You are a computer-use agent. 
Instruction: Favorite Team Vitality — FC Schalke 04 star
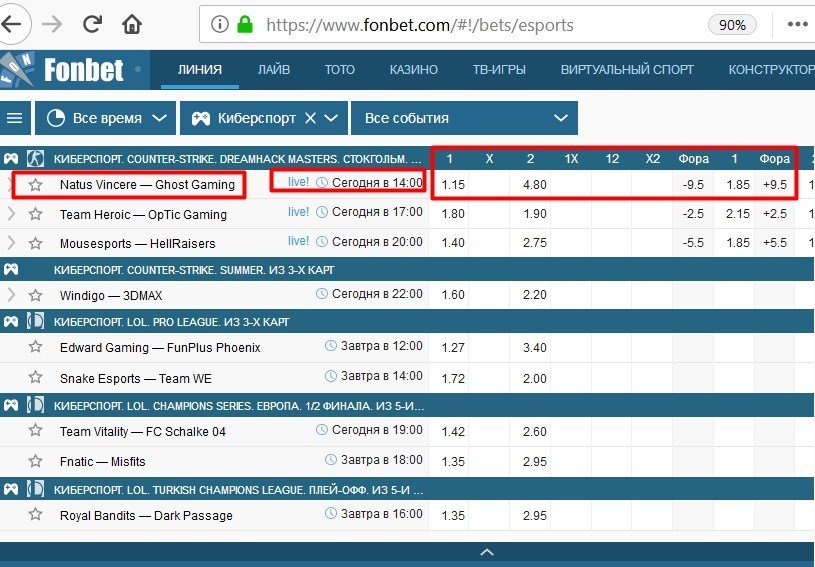tap(35, 430)
